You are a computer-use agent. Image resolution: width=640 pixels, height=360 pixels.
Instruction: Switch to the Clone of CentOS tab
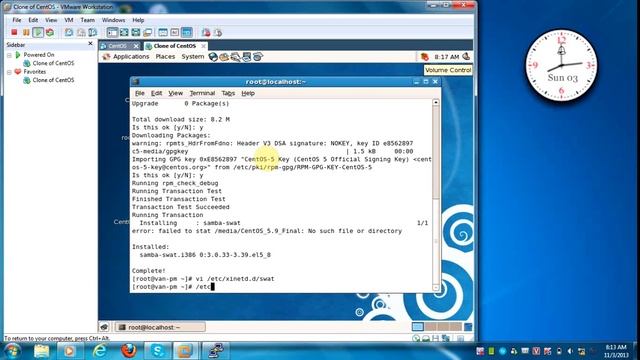pyautogui.click(x=175, y=46)
